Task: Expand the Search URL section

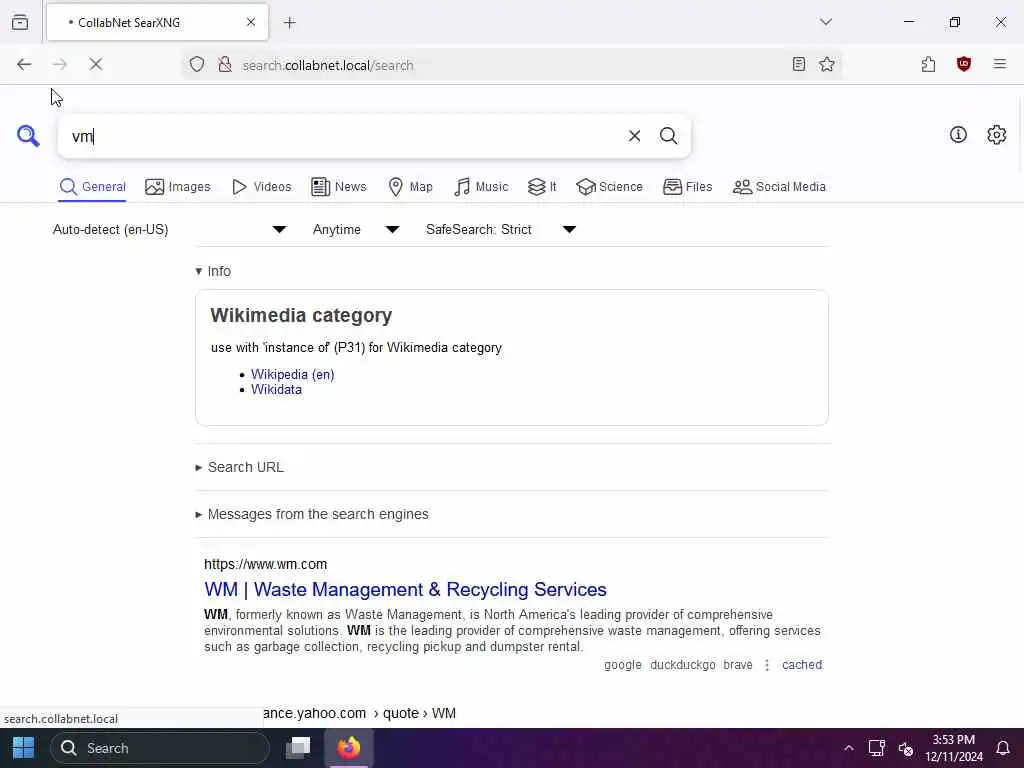Action: pyautogui.click(x=240, y=468)
